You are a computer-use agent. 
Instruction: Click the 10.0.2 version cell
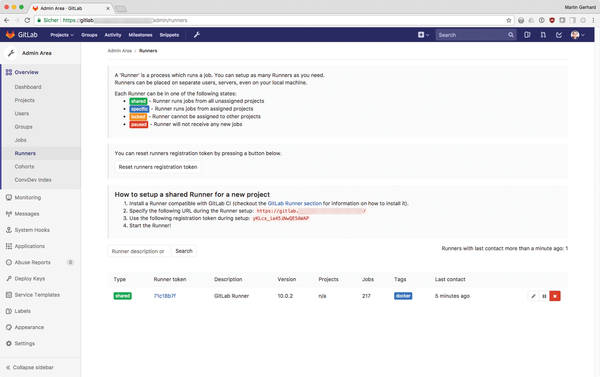coord(285,296)
